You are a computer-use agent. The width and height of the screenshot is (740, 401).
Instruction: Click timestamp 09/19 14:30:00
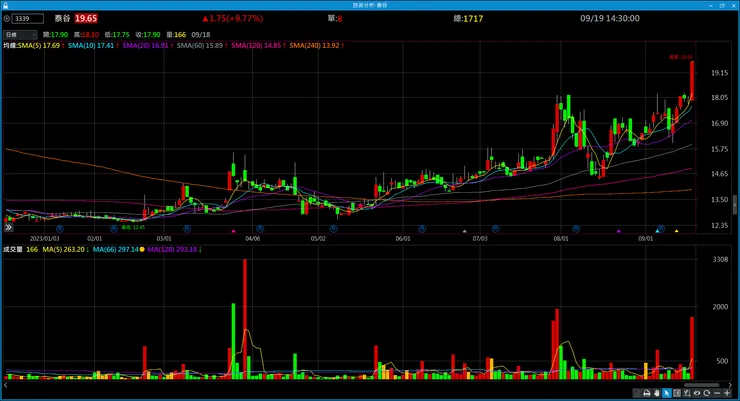pyautogui.click(x=610, y=18)
